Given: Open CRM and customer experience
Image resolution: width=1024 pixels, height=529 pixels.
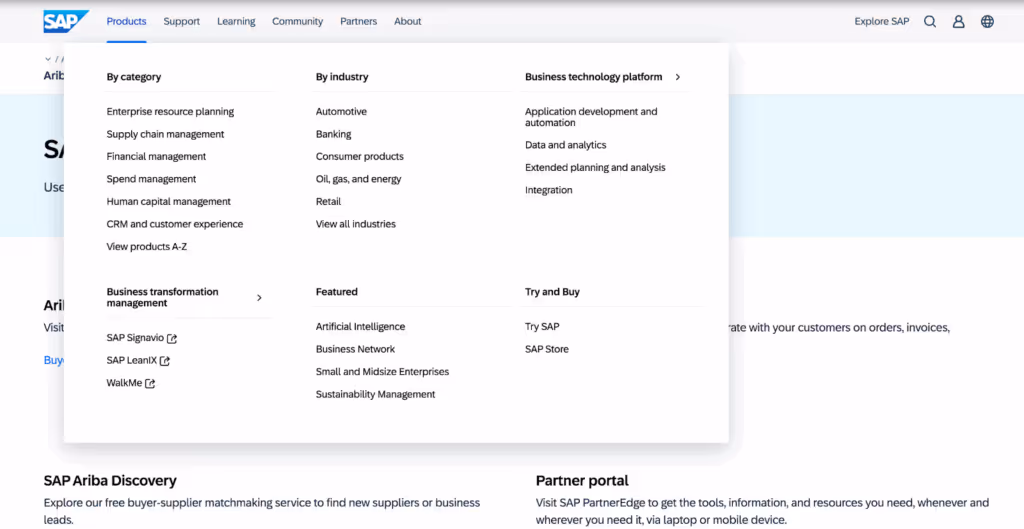Looking at the screenshot, I should (175, 224).
